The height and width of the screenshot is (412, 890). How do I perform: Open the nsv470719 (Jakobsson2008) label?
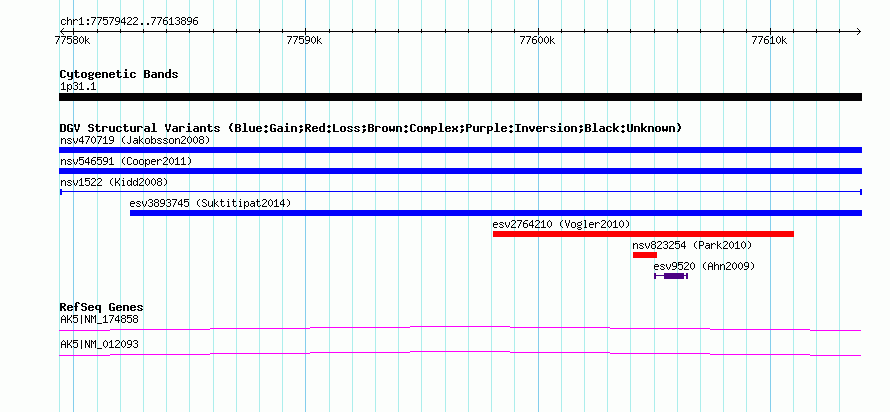pyautogui.click(x=135, y=140)
